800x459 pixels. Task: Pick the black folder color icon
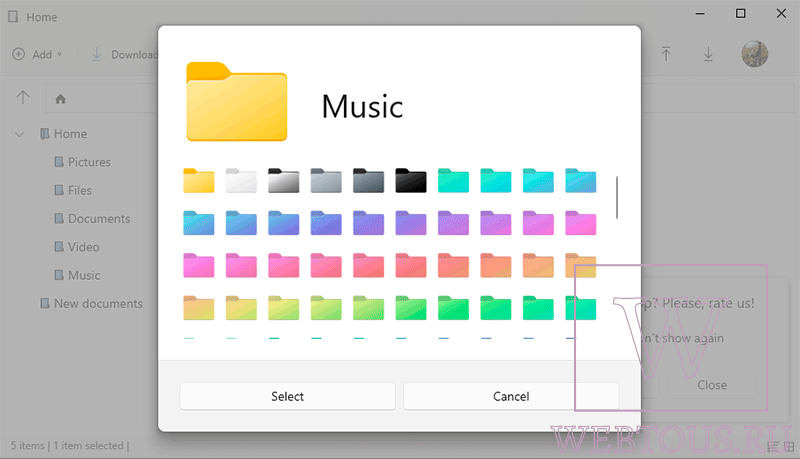(411, 181)
